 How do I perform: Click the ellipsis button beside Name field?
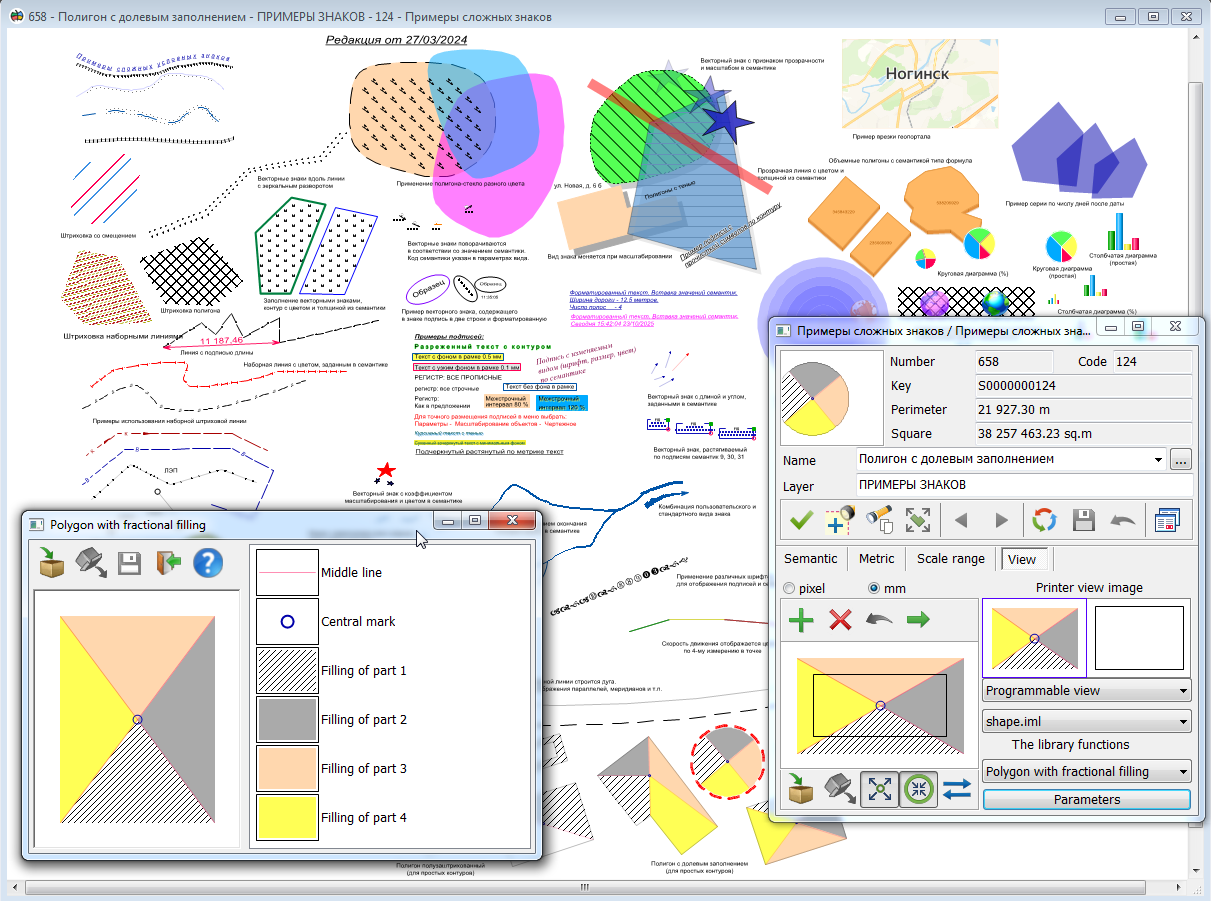[1181, 460]
